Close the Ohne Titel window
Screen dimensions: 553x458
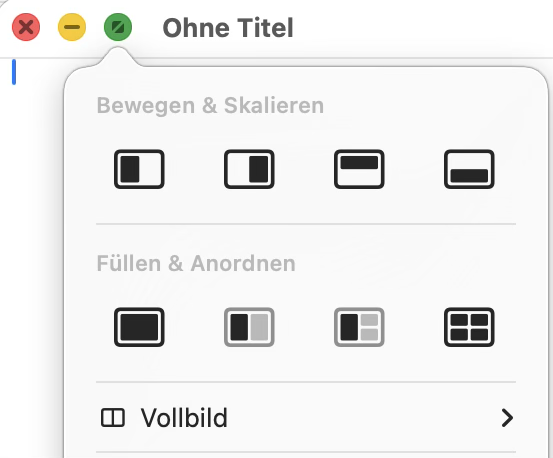pos(26,27)
